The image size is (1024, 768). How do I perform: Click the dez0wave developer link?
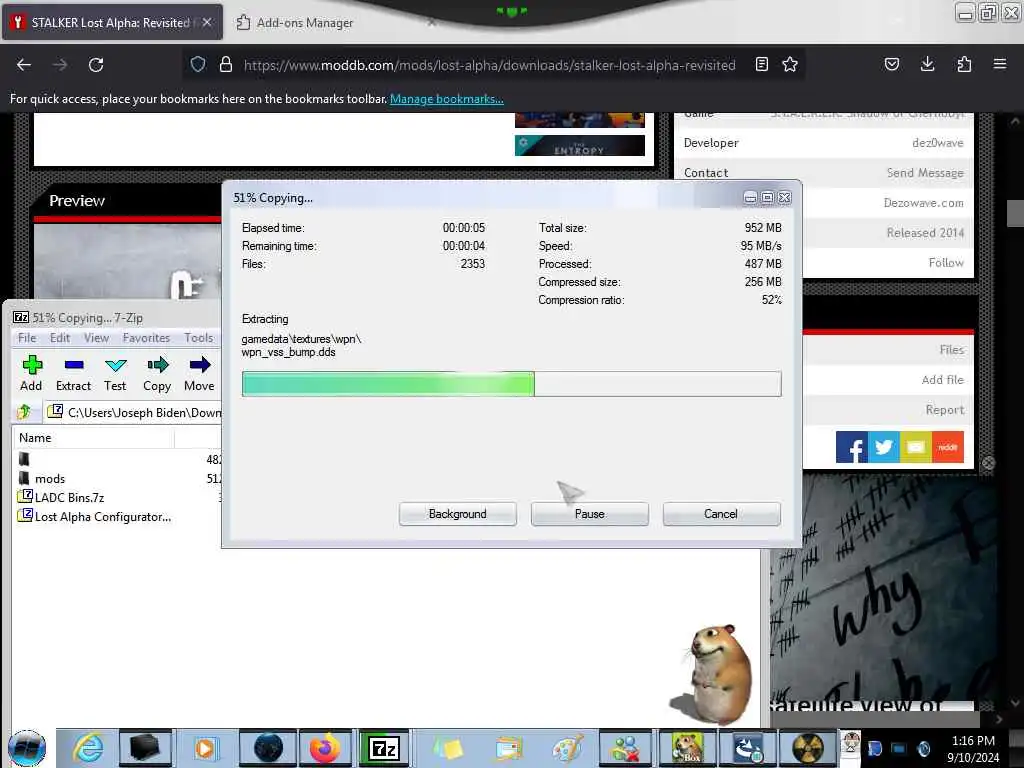tap(938, 142)
